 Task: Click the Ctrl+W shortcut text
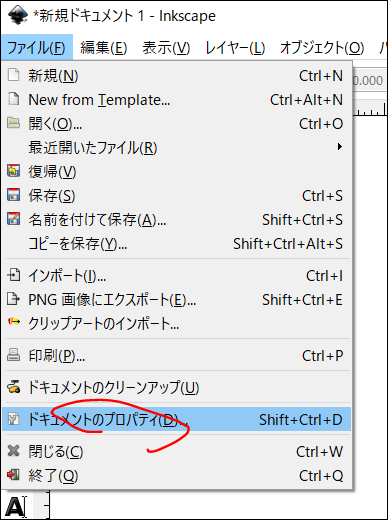pyautogui.click(x=319, y=452)
